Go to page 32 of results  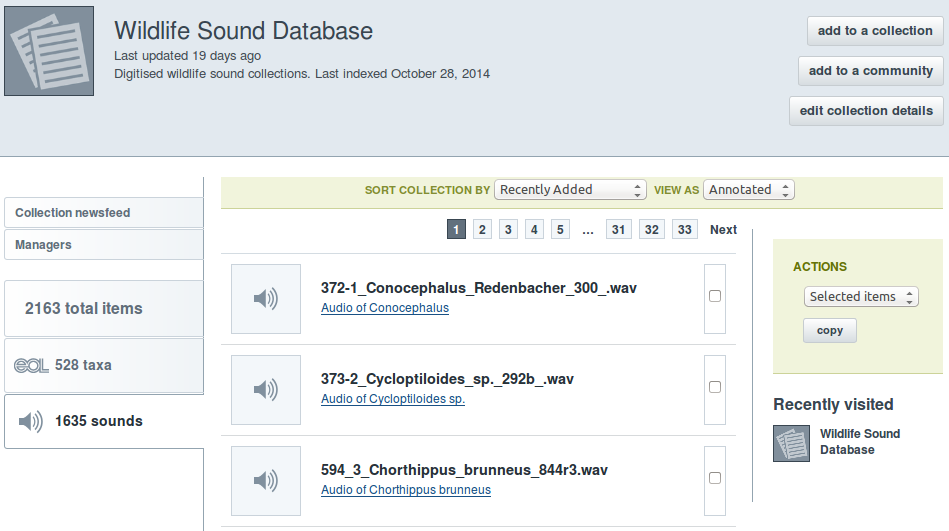pos(652,229)
